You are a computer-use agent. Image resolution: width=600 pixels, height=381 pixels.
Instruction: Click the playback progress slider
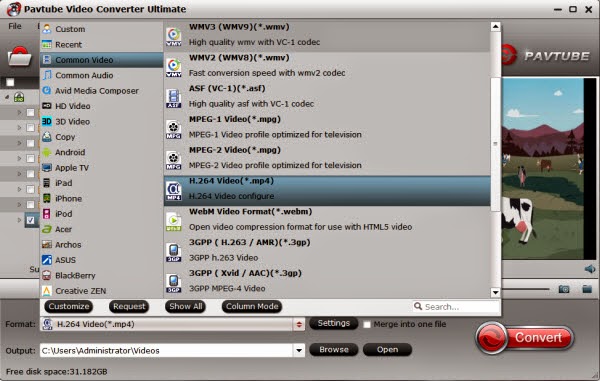coord(526,289)
